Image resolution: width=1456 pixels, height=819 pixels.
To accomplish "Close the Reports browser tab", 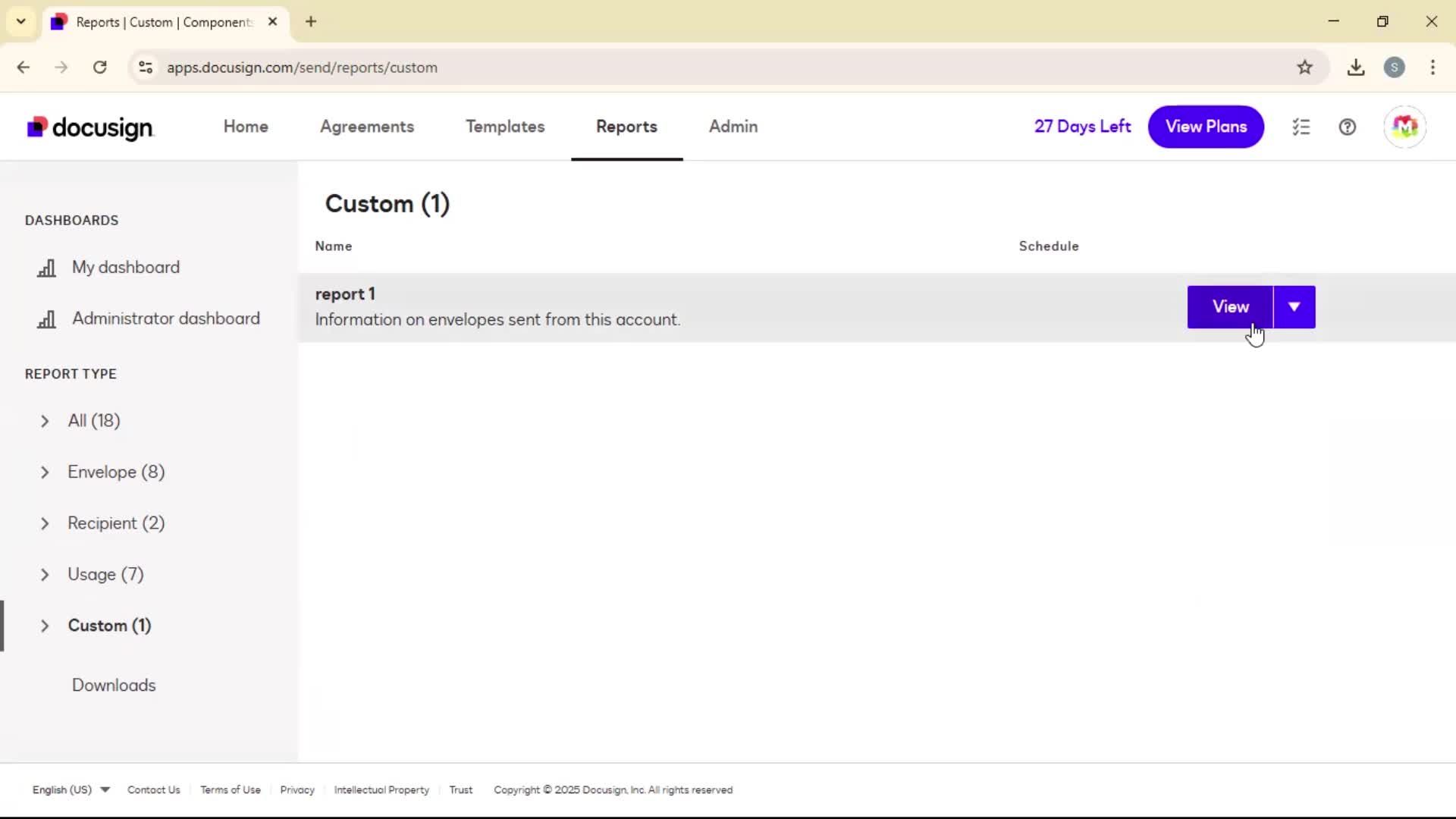I will (272, 21).
